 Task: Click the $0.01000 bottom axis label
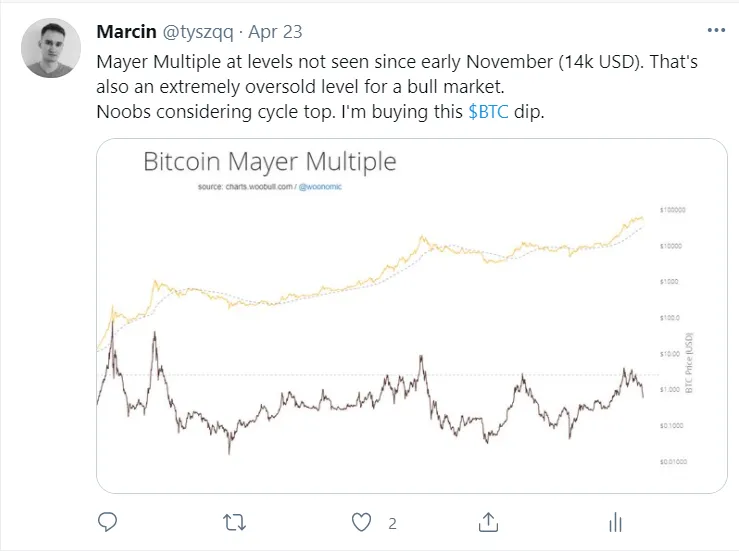(673, 461)
